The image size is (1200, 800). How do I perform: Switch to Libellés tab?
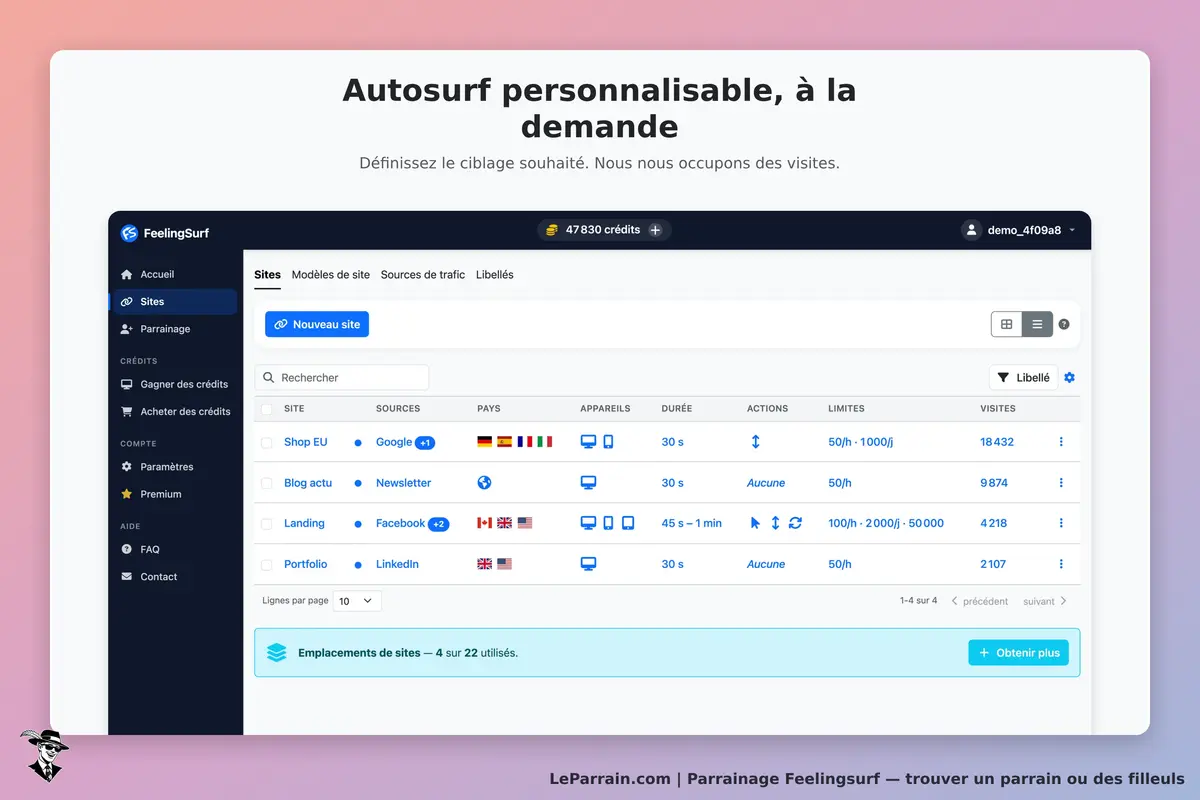point(495,274)
